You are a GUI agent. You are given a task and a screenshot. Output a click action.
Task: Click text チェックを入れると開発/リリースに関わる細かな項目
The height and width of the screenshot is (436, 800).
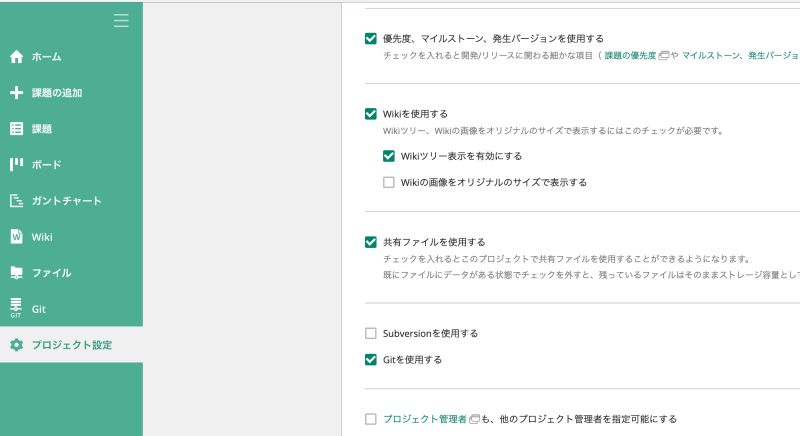click(488, 56)
